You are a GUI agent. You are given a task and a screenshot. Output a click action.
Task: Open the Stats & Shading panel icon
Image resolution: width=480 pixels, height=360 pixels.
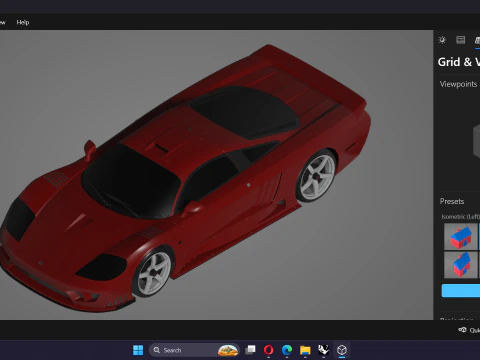461,40
